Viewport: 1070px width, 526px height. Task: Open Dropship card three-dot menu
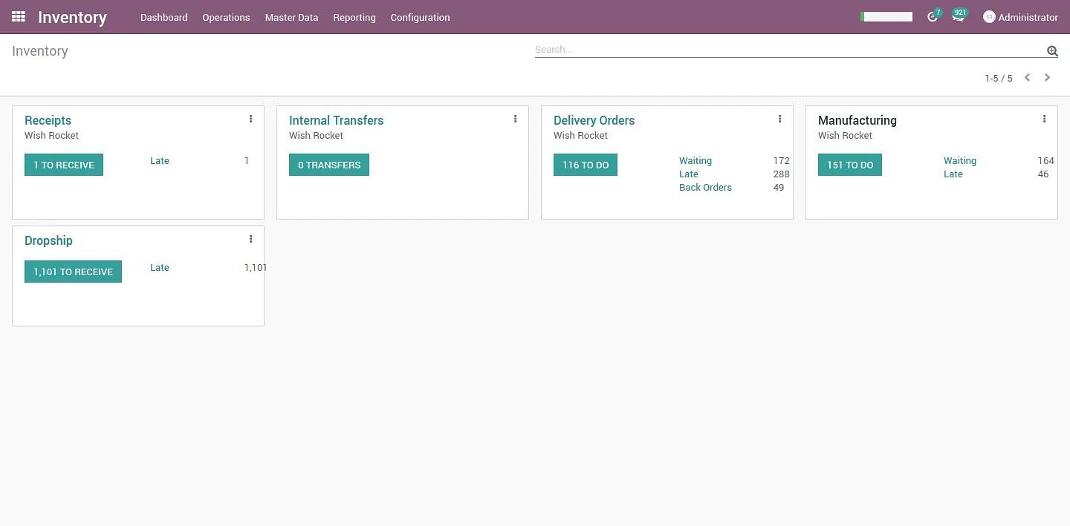click(x=250, y=239)
